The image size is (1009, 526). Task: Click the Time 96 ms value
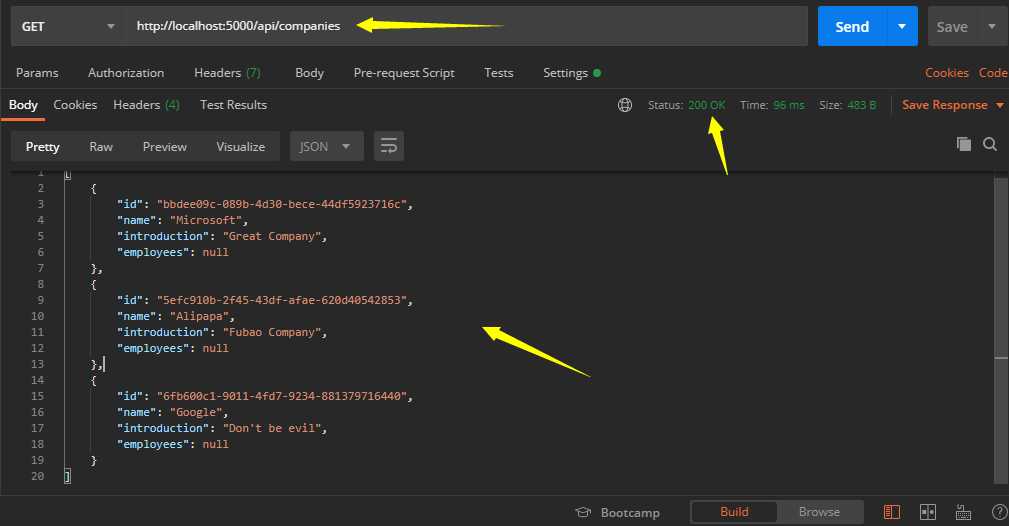pyautogui.click(x=788, y=105)
